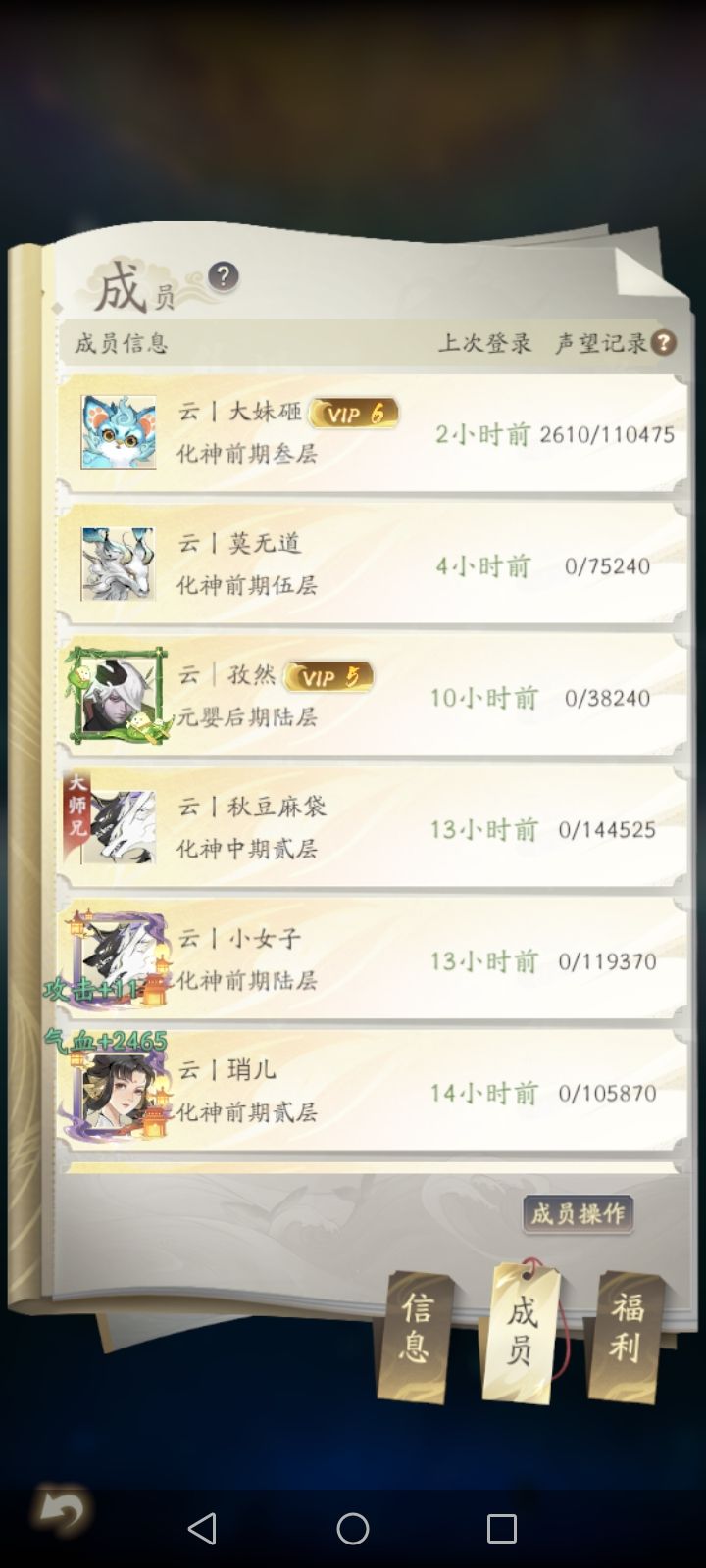Tap the VIP 5 badge next to 孜然
The height and width of the screenshot is (1568, 706).
[x=328, y=676]
